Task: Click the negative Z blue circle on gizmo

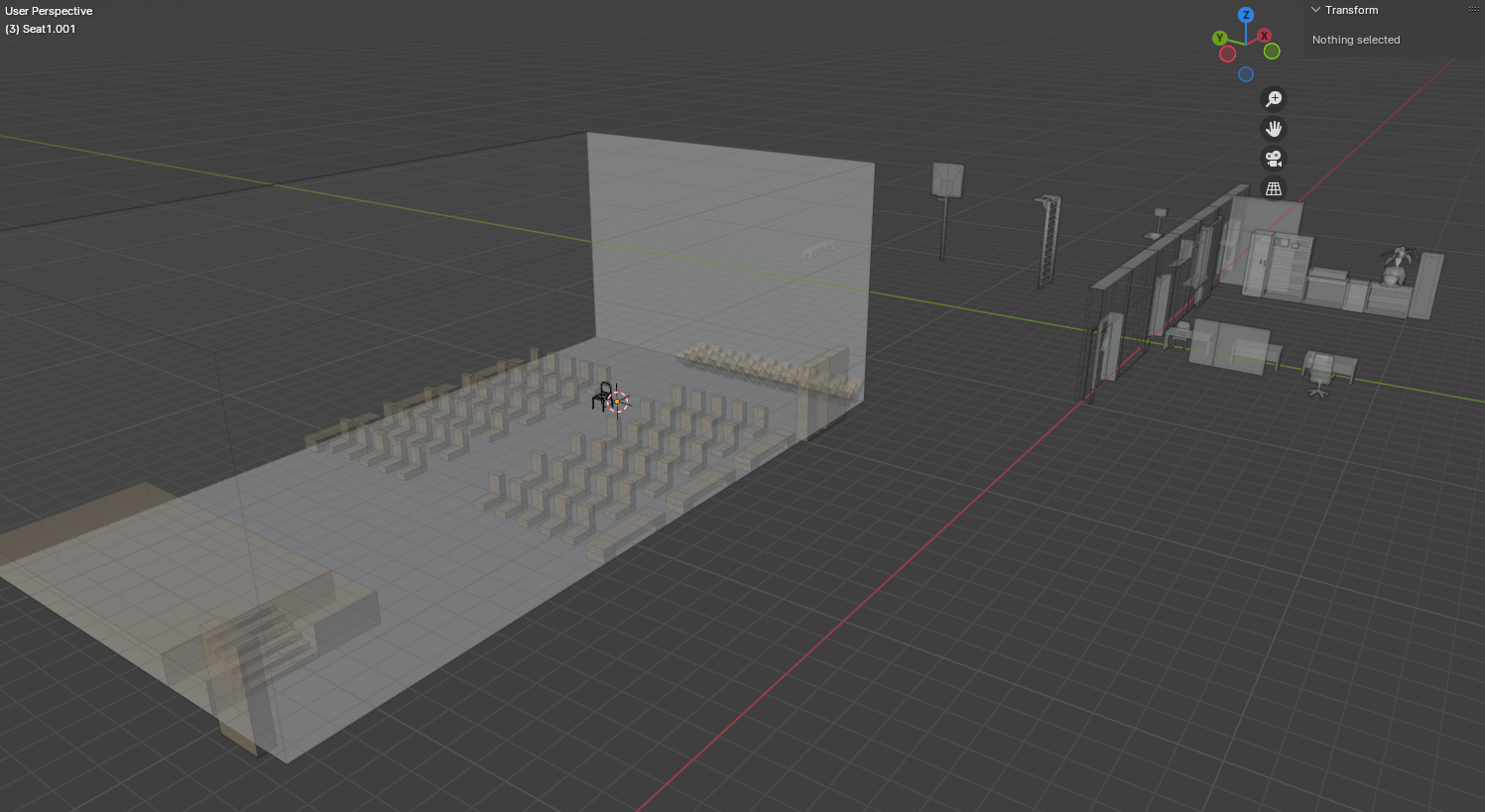Action: click(x=1246, y=74)
